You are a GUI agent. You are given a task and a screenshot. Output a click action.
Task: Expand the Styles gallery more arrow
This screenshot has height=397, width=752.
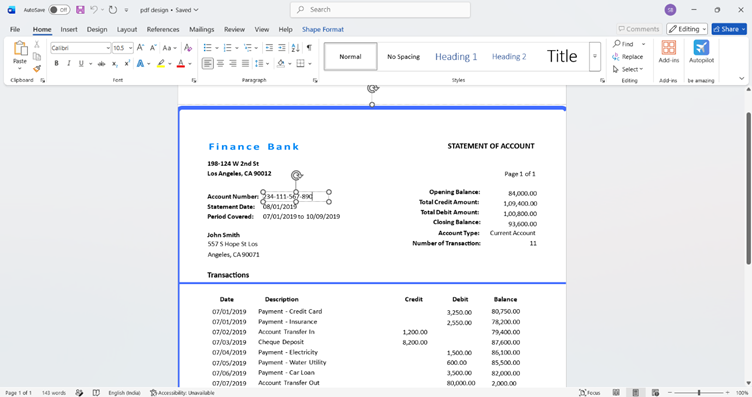tap(595, 57)
